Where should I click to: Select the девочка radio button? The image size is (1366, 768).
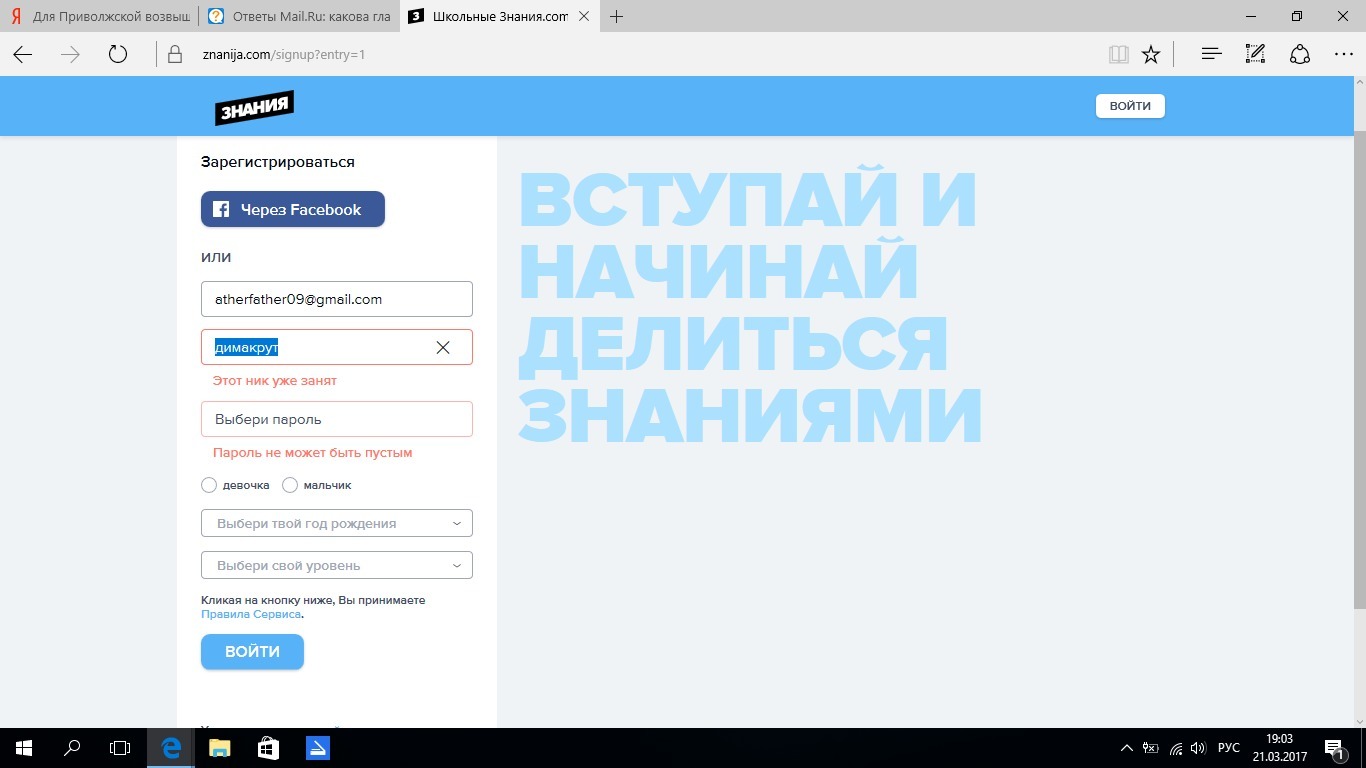(x=209, y=485)
